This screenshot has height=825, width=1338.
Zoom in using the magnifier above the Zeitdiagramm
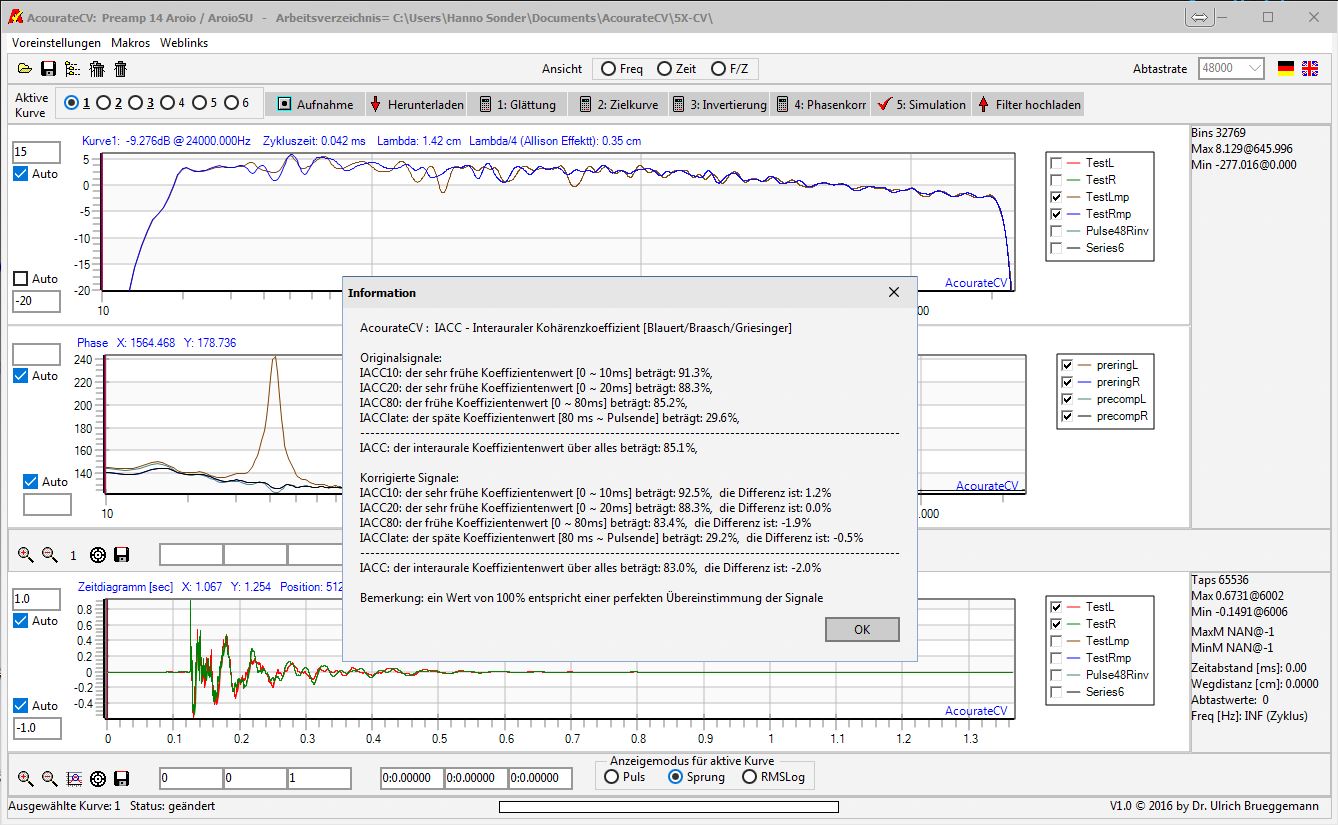(x=25, y=554)
